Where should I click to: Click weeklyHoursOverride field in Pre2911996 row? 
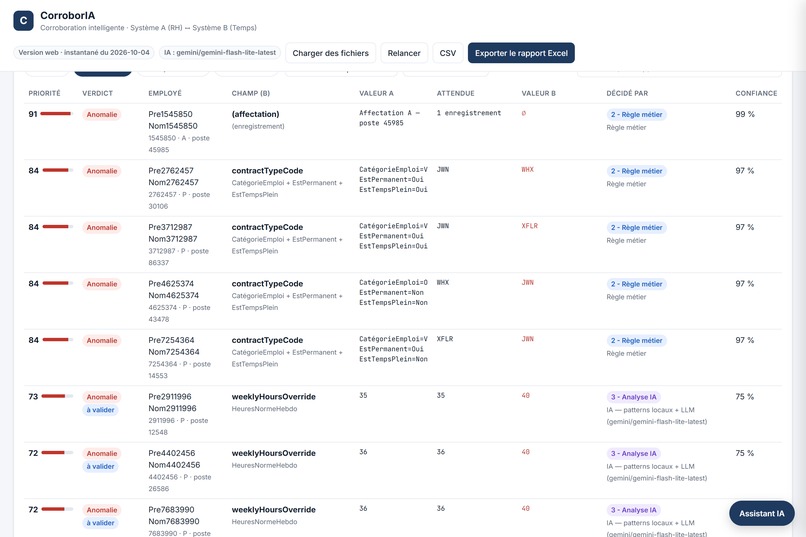[273, 397]
